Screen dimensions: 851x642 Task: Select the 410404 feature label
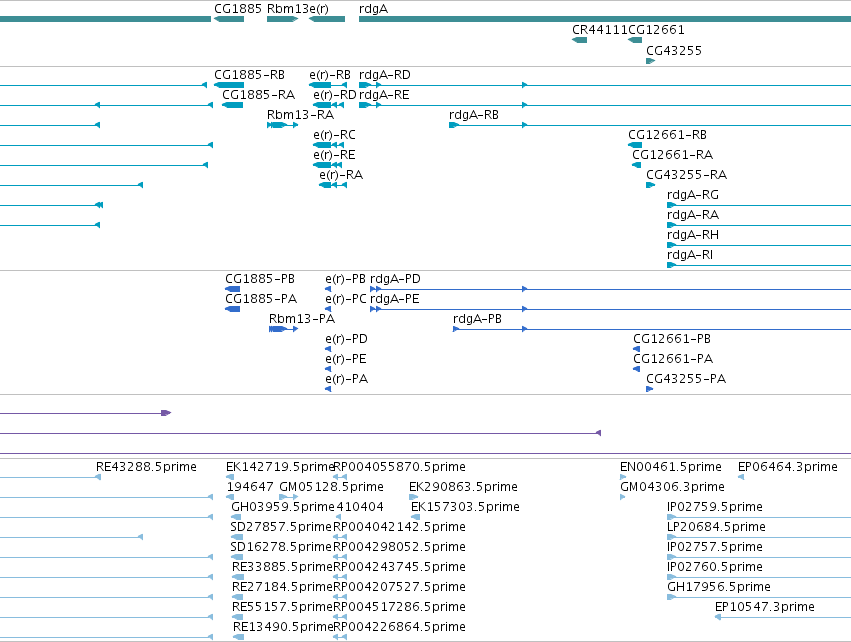(x=360, y=507)
